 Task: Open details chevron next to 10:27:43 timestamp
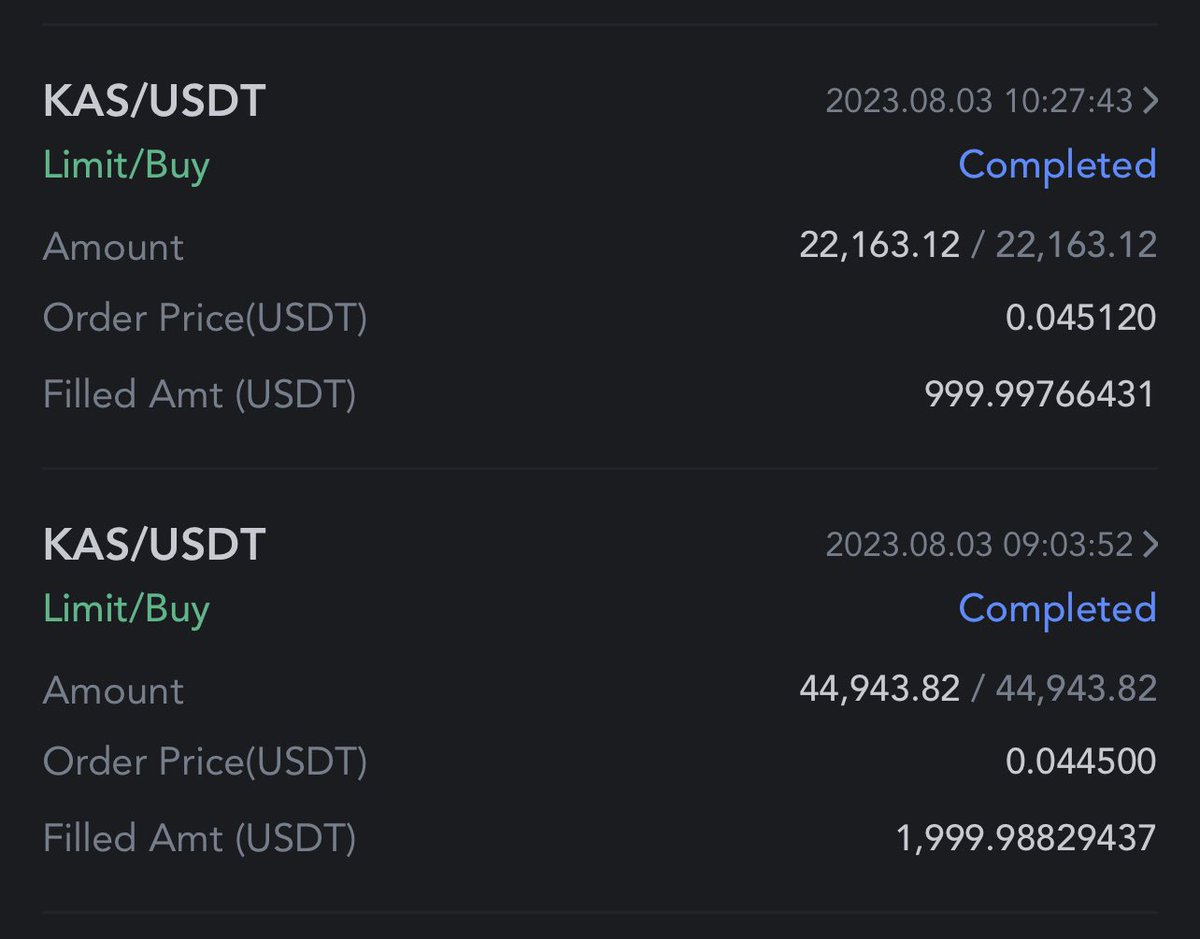[1150, 101]
